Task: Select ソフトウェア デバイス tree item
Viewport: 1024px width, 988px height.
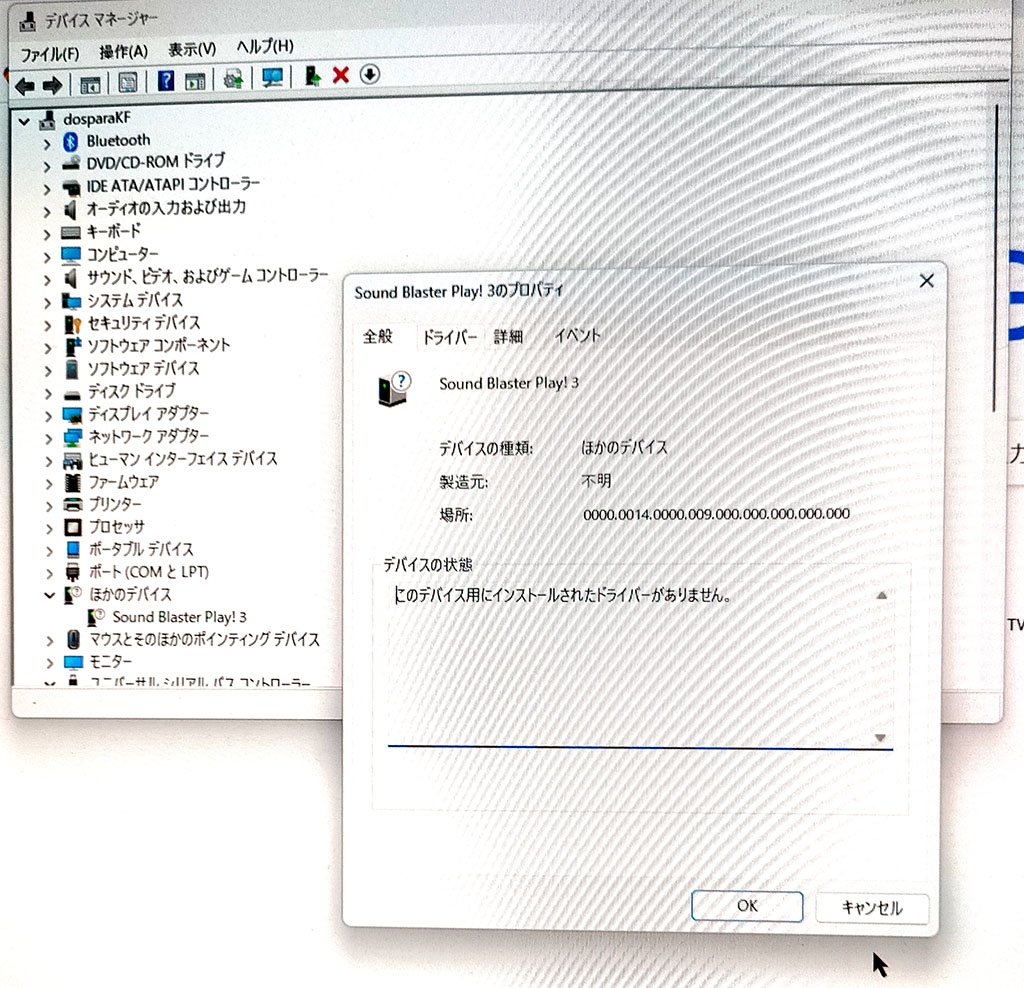Action: coord(144,369)
